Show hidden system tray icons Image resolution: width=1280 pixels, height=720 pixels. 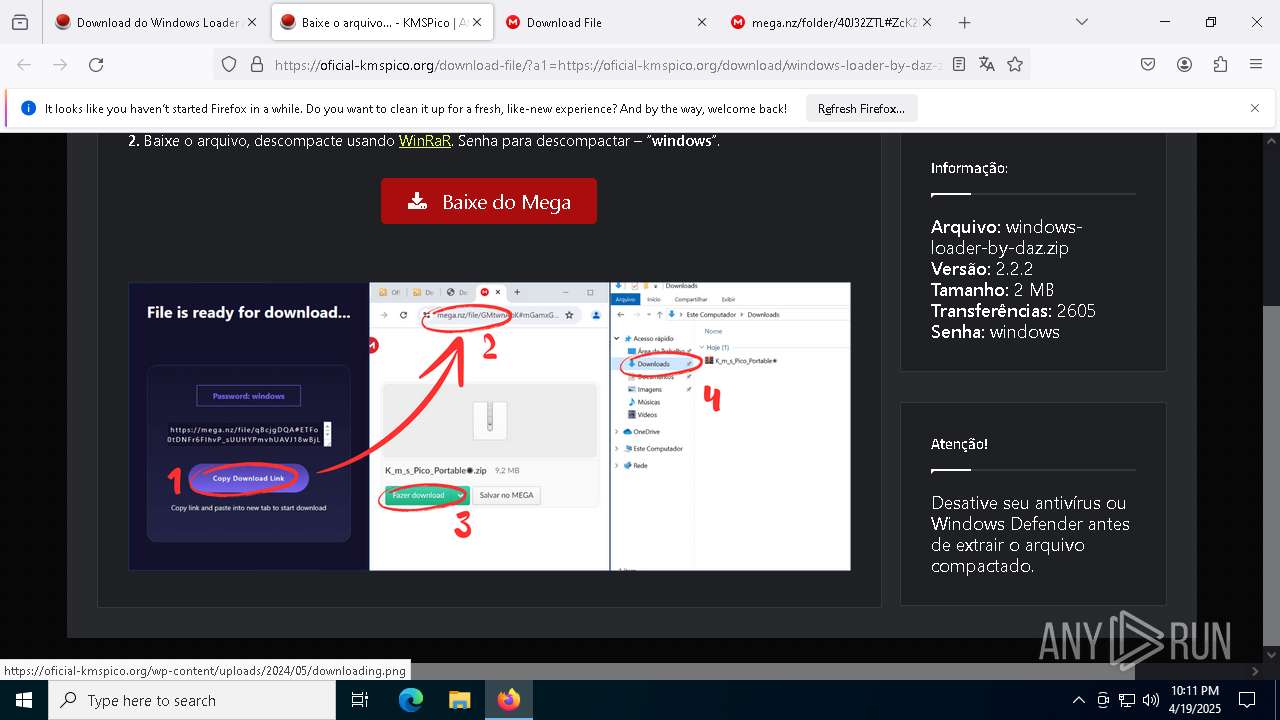pos(1078,700)
